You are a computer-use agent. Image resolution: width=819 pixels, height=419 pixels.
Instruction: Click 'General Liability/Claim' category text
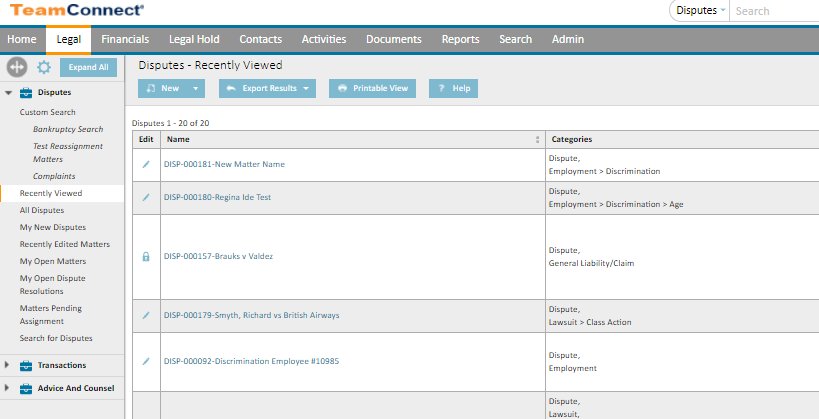591,263
